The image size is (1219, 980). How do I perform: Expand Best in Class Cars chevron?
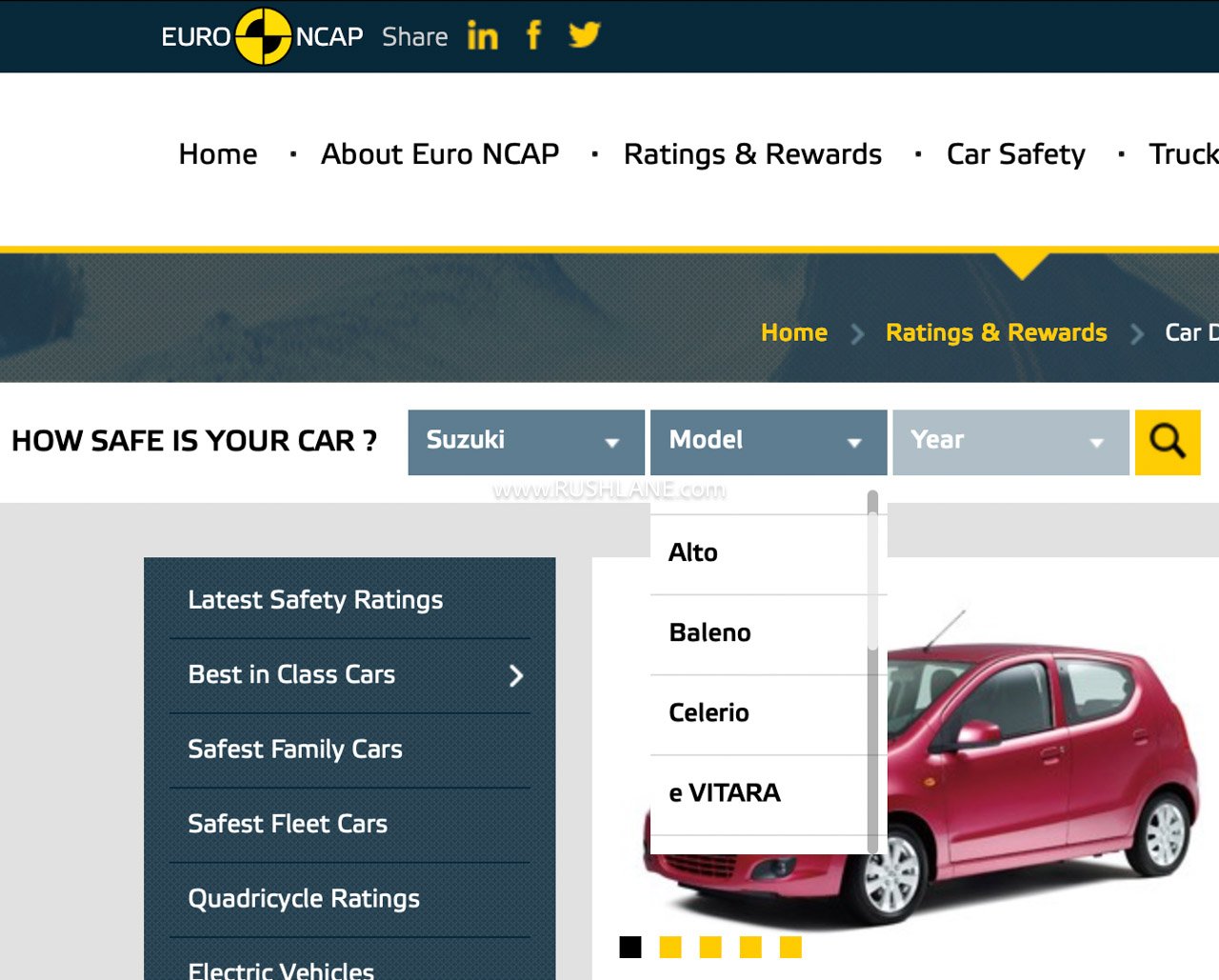click(516, 676)
